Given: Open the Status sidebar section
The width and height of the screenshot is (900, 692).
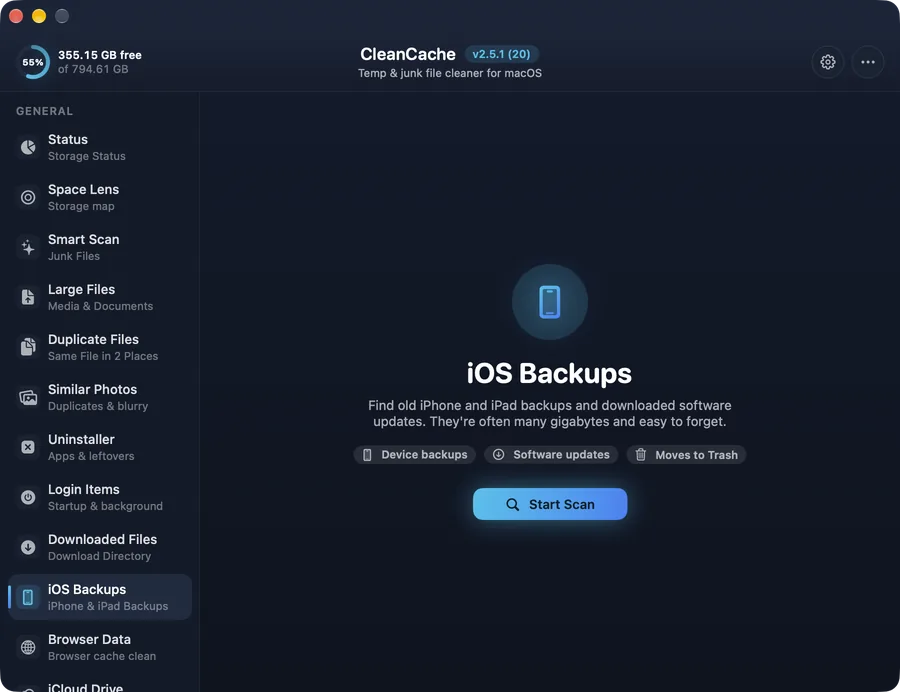Looking at the screenshot, I should pyautogui.click(x=100, y=147).
